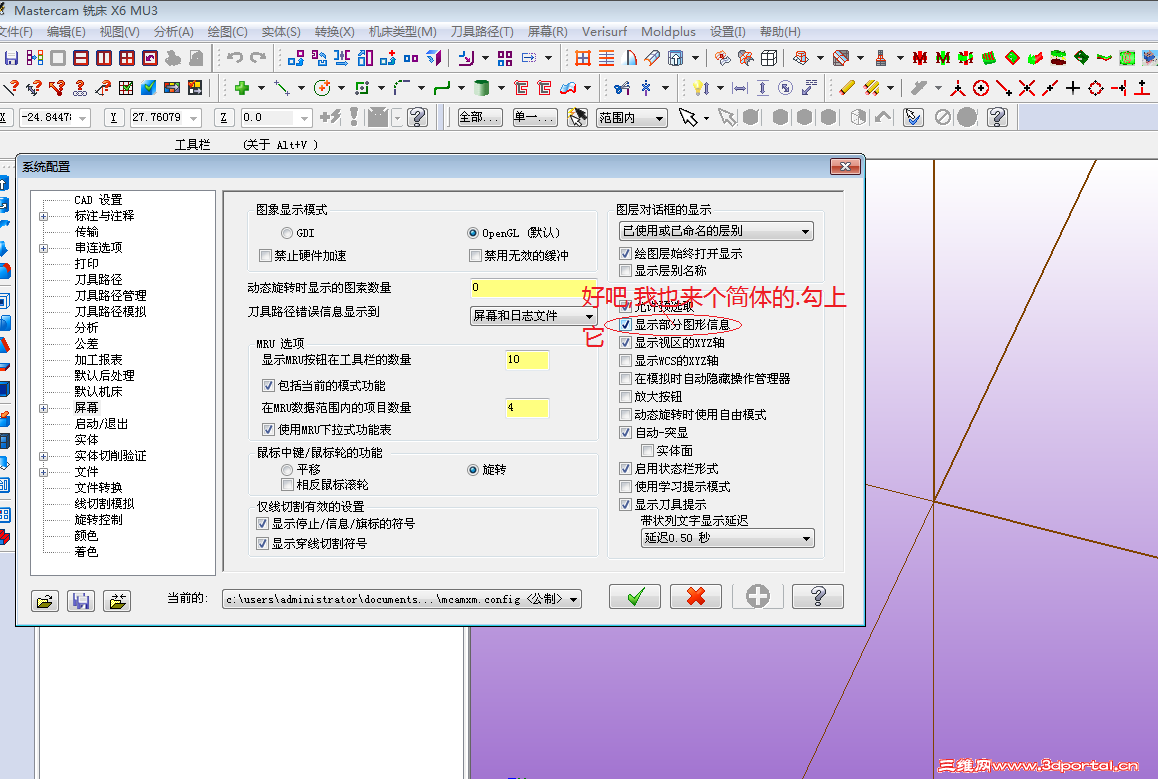The height and width of the screenshot is (779, 1158).
Task: Select the OpenGL (默认) radio button
Action: click(x=473, y=233)
